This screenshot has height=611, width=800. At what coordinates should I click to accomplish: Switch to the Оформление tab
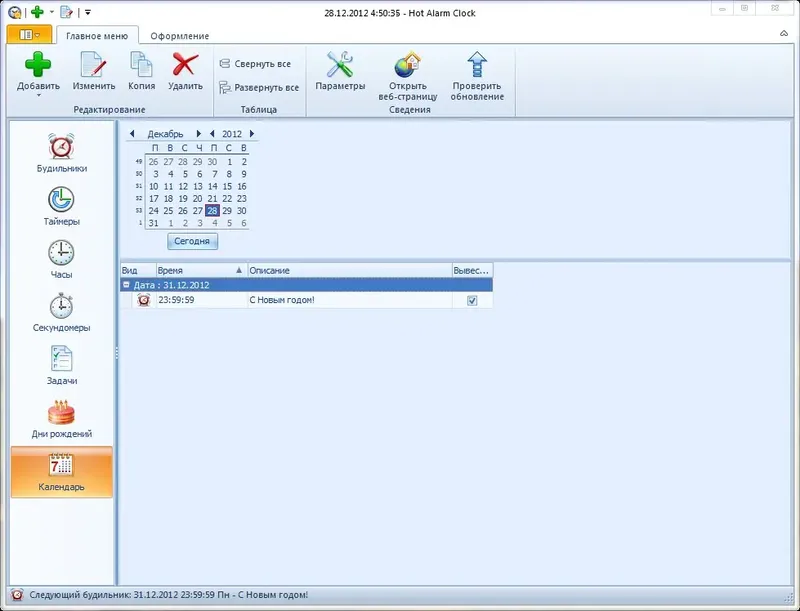click(x=180, y=36)
